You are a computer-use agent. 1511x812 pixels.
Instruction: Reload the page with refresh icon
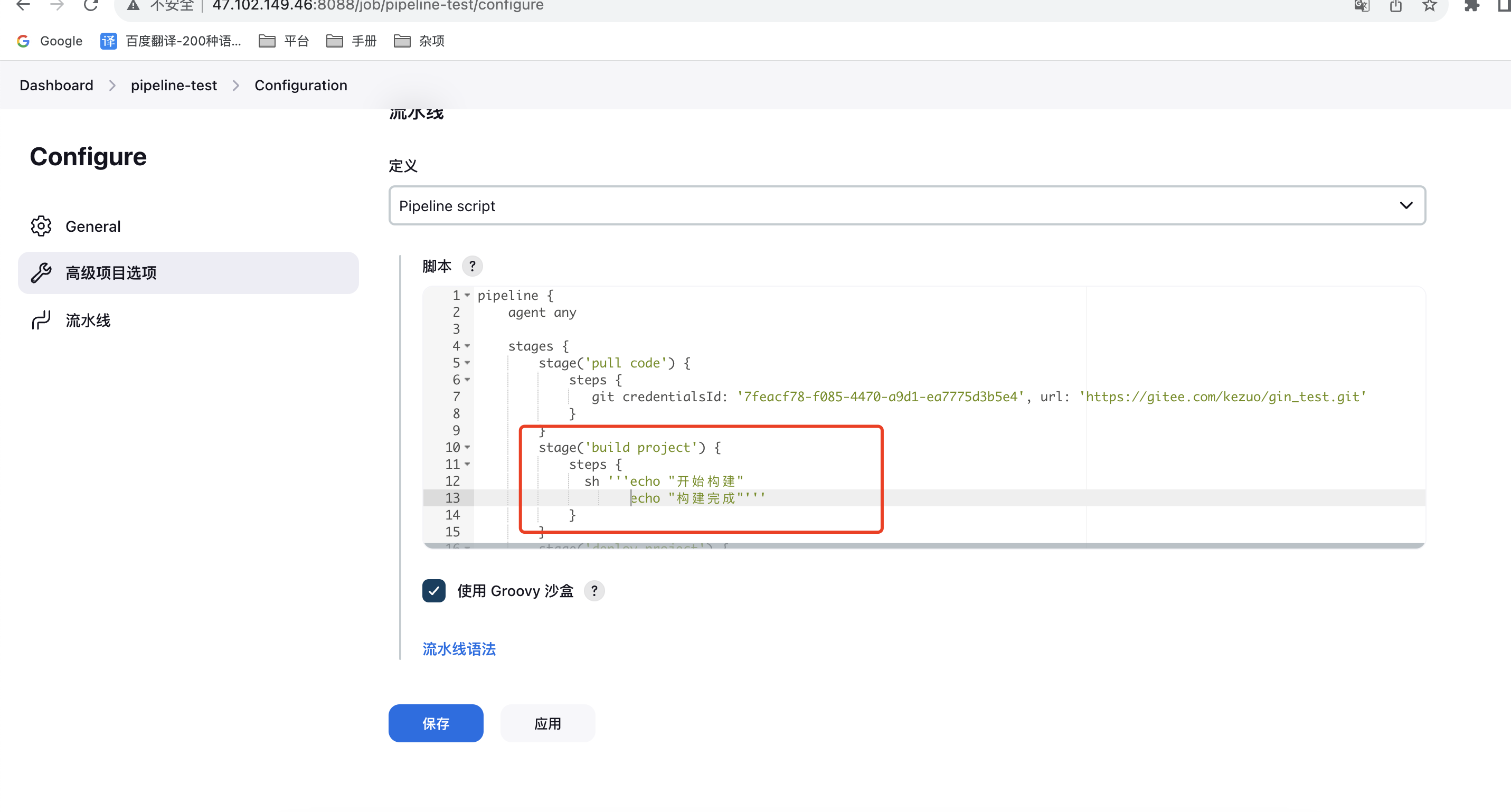[x=90, y=5]
